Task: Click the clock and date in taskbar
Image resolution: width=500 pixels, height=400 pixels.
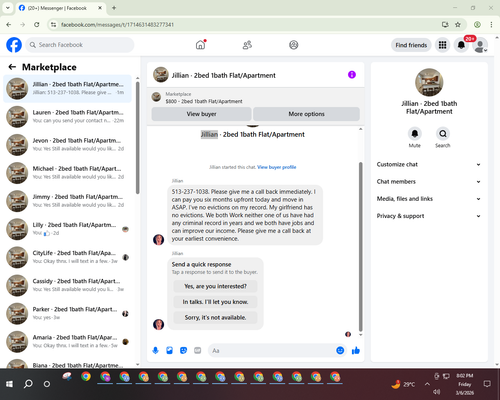Action: click(x=465, y=384)
